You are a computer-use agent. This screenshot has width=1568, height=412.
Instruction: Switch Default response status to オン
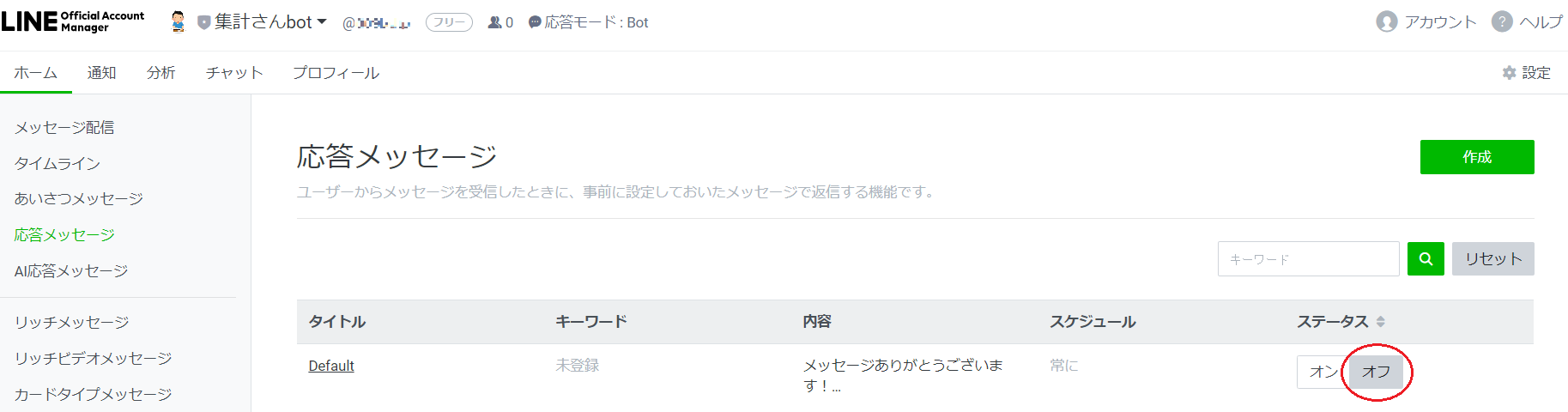pos(1323,372)
